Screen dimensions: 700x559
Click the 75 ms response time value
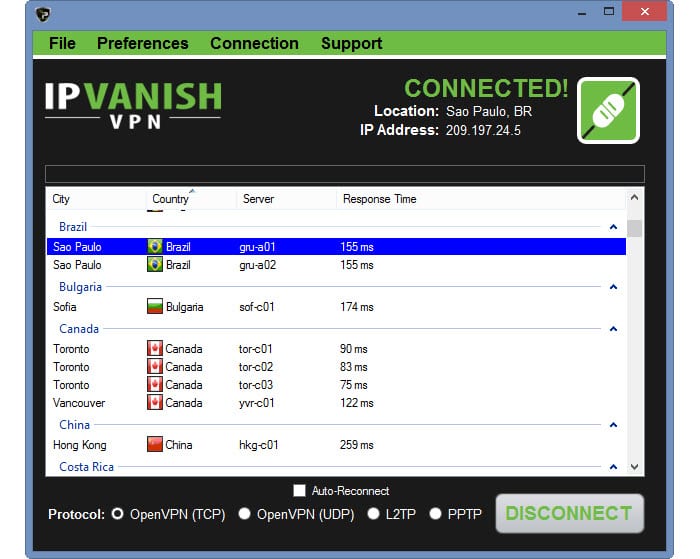coord(354,384)
